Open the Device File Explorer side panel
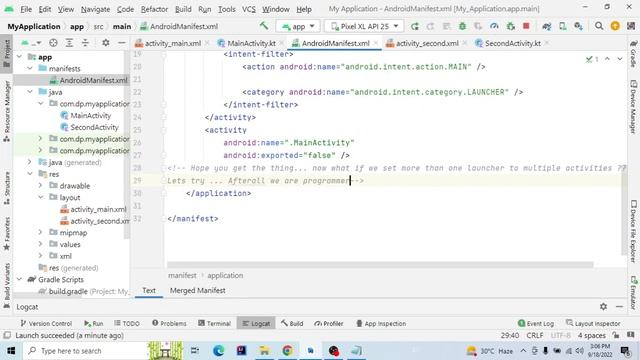This screenshot has width=640, height=360. (x=633, y=231)
